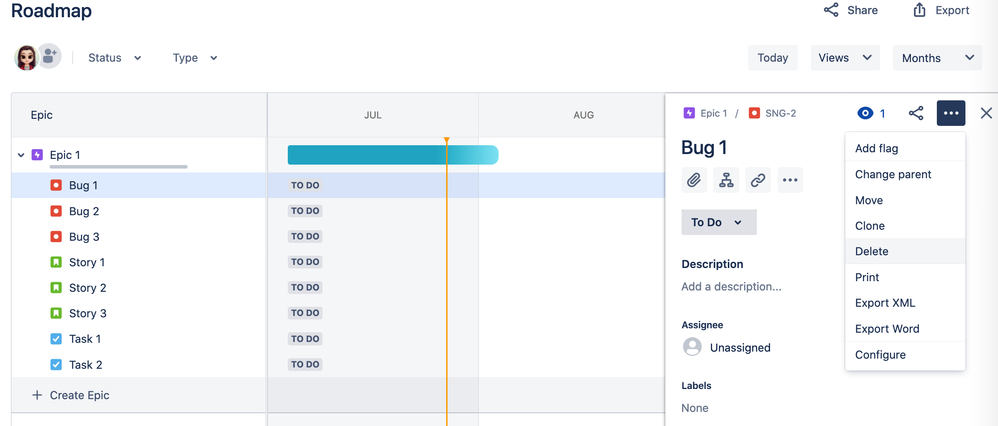The height and width of the screenshot is (426, 998).
Task: Open the more actions ellipsis under the Bug 1 title
Action: (x=790, y=180)
